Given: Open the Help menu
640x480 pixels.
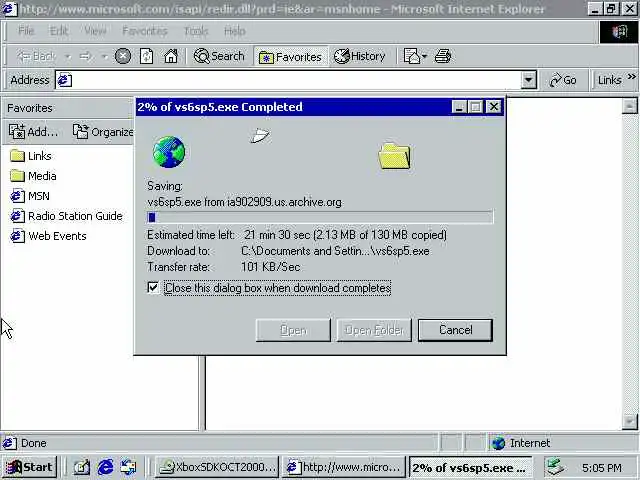Looking at the screenshot, I should click(235, 31).
